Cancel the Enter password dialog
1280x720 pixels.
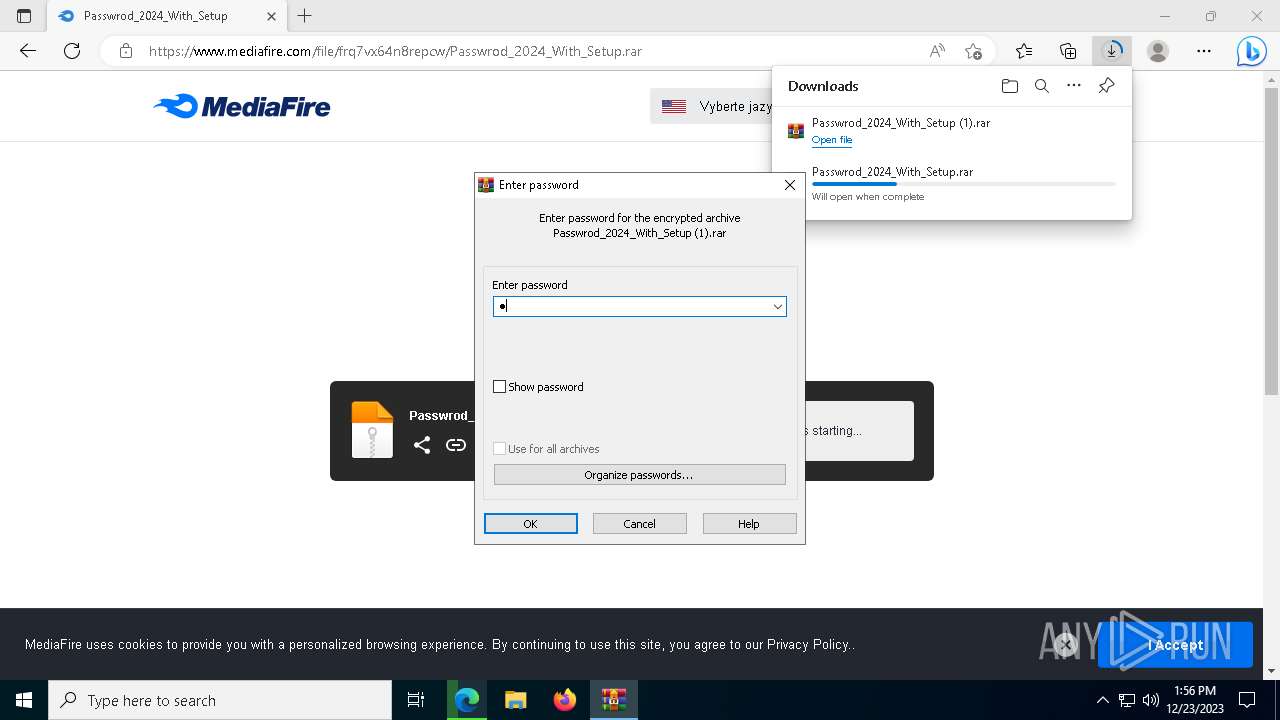click(x=640, y=524)
